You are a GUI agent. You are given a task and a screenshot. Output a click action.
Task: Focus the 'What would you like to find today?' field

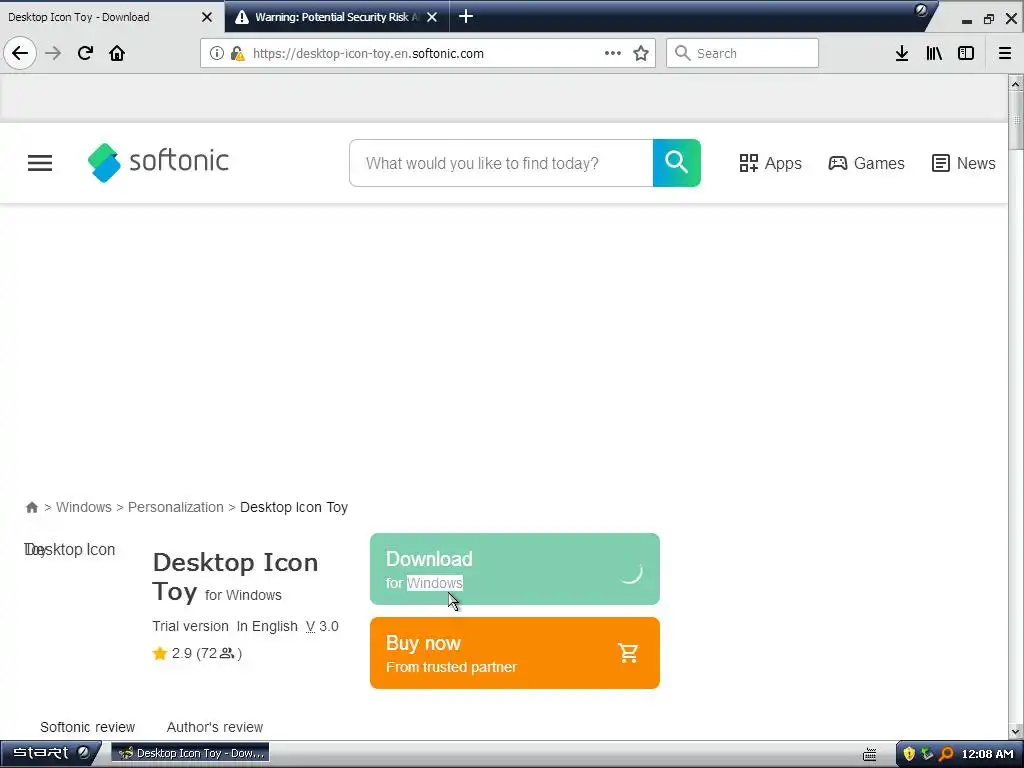click(501, 163)
